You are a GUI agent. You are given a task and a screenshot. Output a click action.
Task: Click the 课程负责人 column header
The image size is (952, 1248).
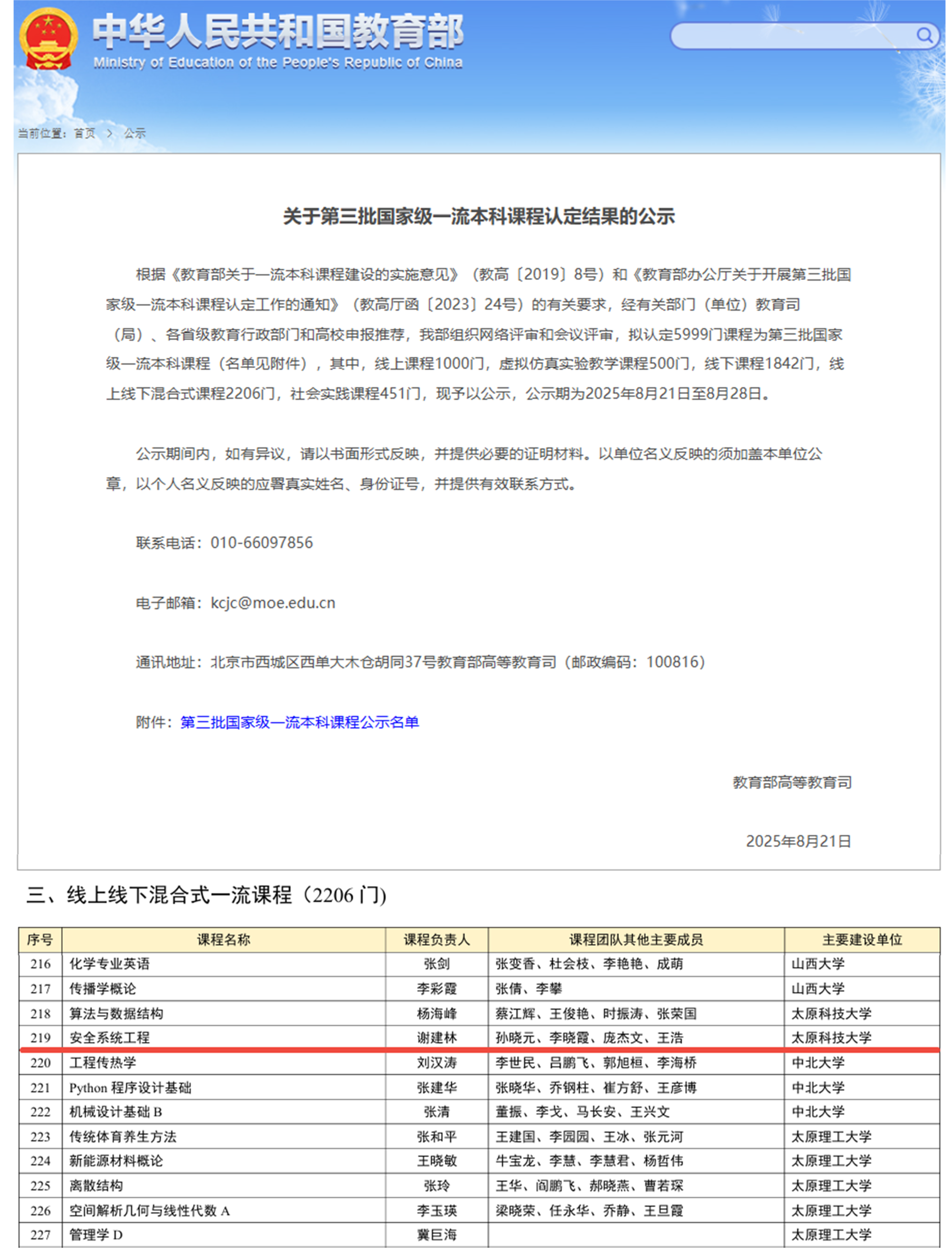pos(436,940)
